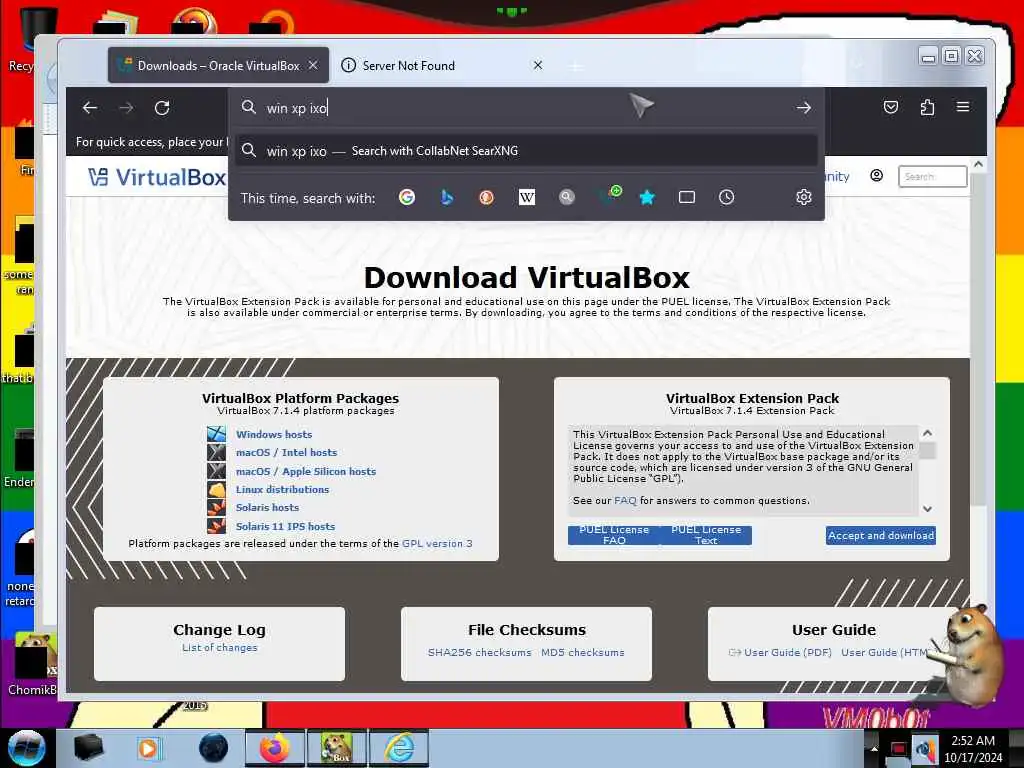
Task: Open Firefox application menu
Action: tap(963, 107)
